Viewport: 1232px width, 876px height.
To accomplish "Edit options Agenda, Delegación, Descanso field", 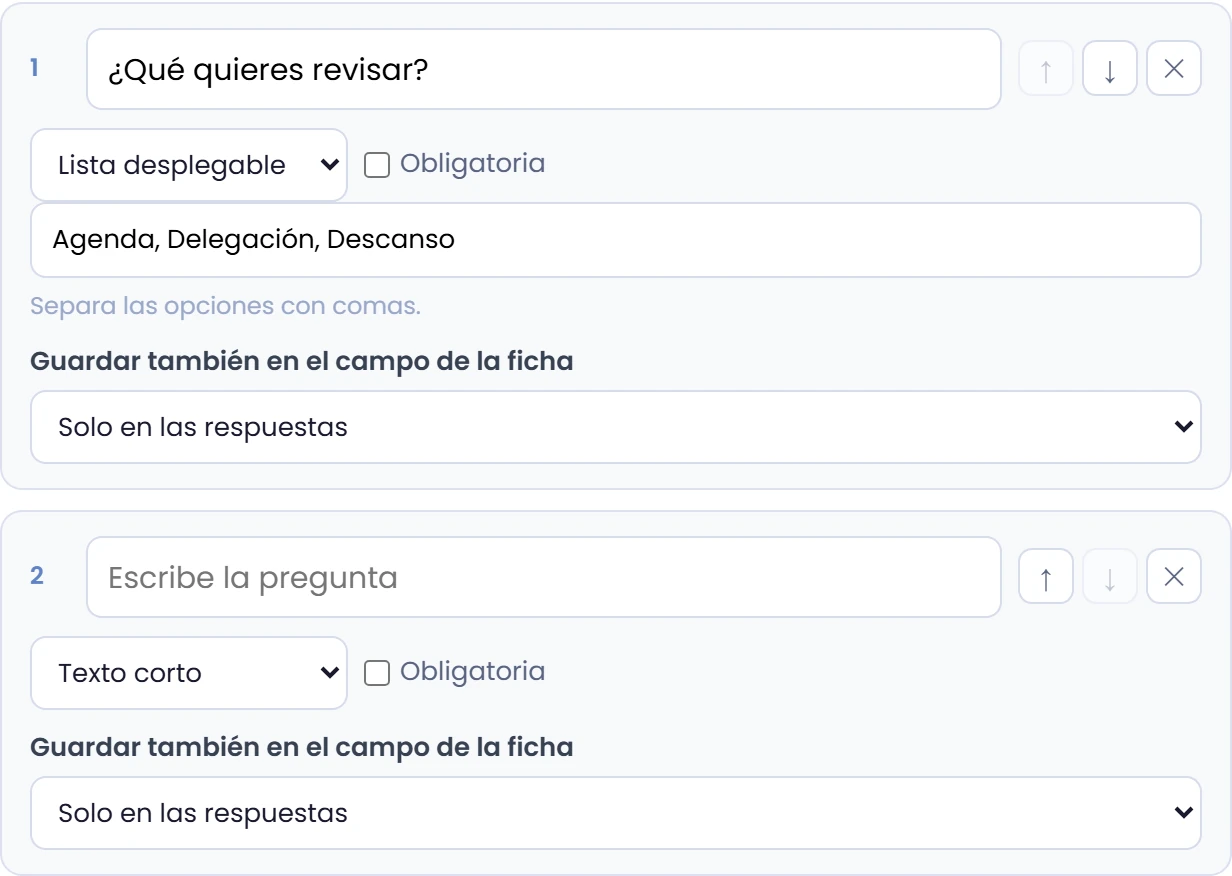I will (x=616, y=240).
